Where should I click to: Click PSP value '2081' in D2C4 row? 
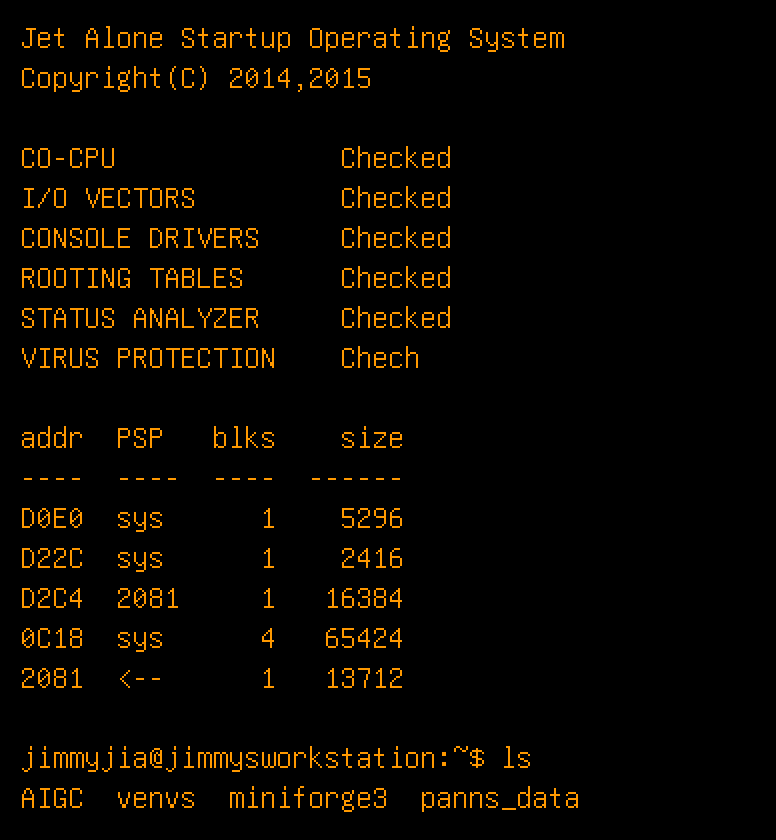tap(148, 598)
